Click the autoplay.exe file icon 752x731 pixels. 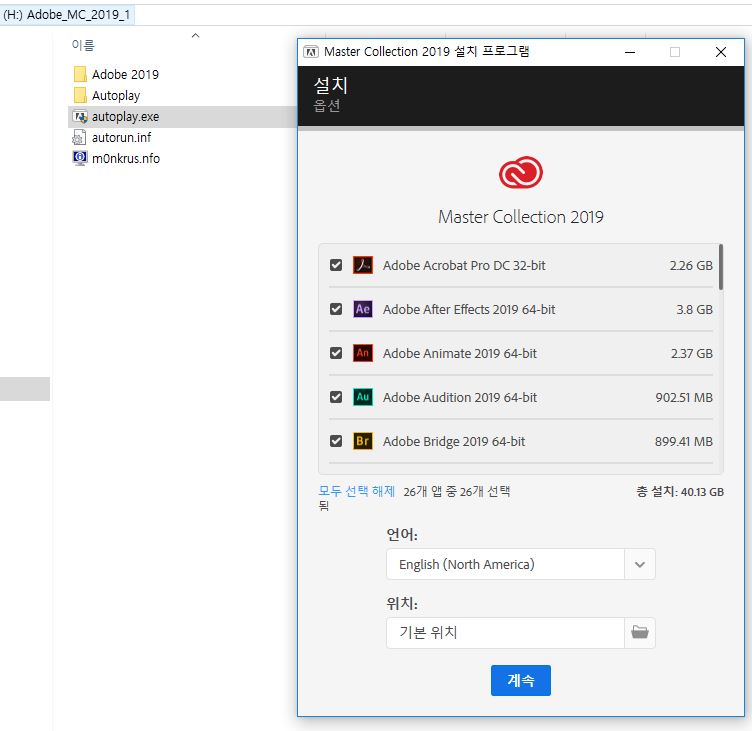[80, 117]
